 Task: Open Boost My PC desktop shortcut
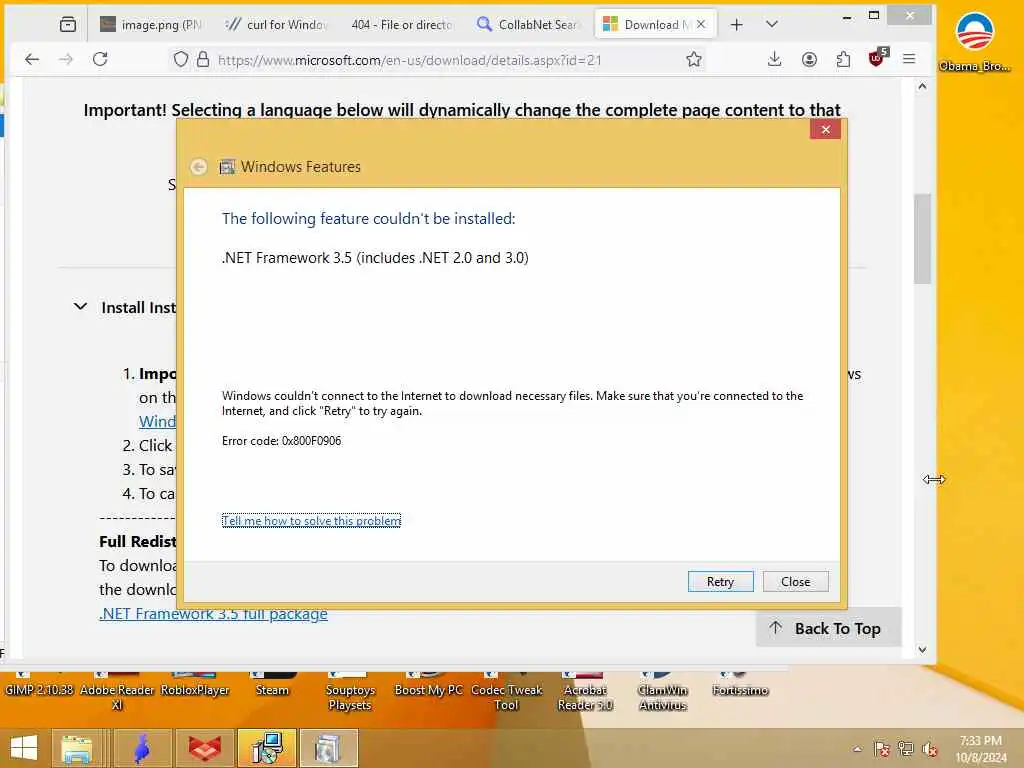[x=428, y=685]
